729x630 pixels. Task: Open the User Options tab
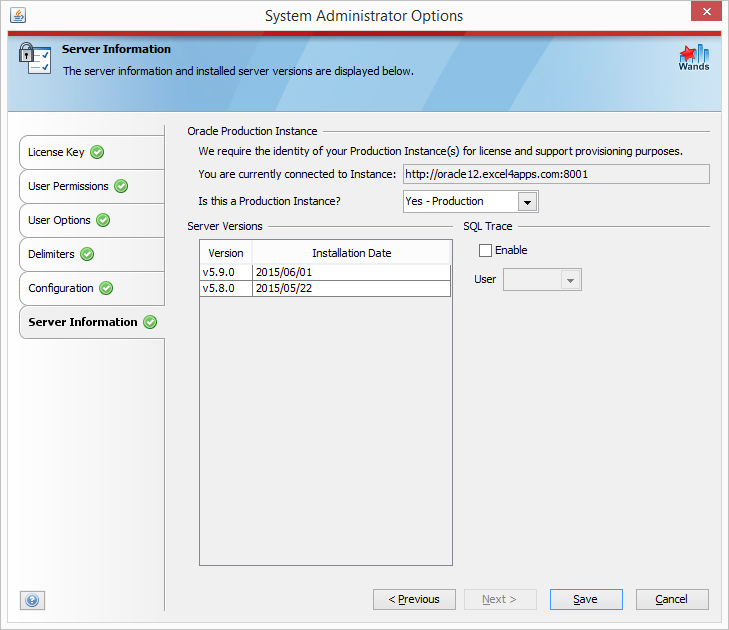(x=92, y=220)
